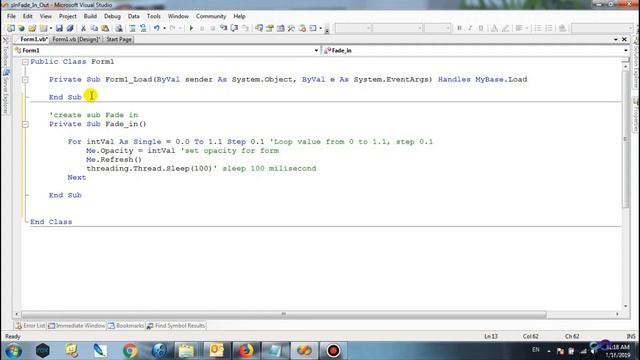Open Outlook from the taskbar

tap(217, 351)
